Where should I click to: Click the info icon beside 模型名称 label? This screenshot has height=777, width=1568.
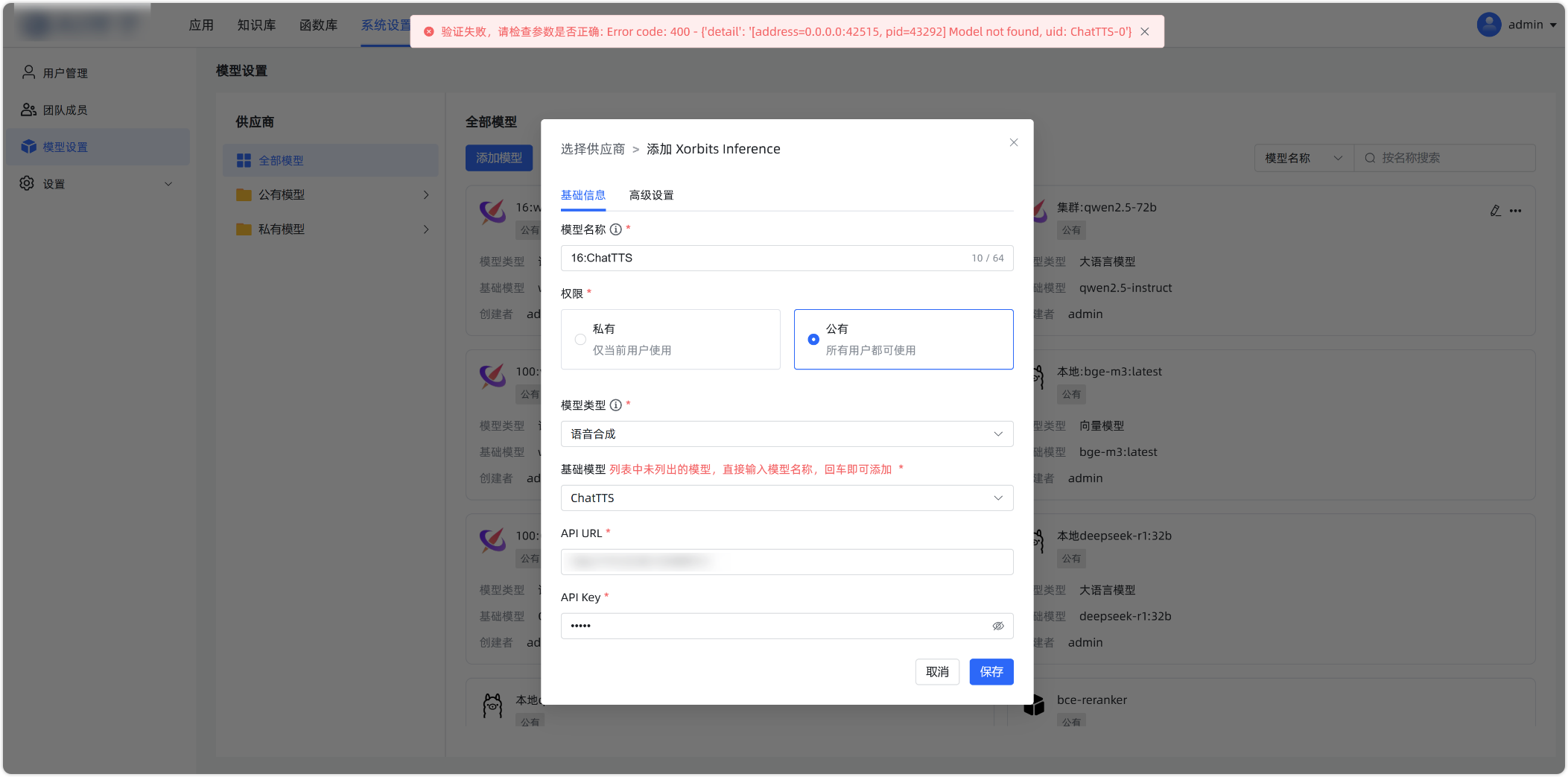(x=615, y=229)
